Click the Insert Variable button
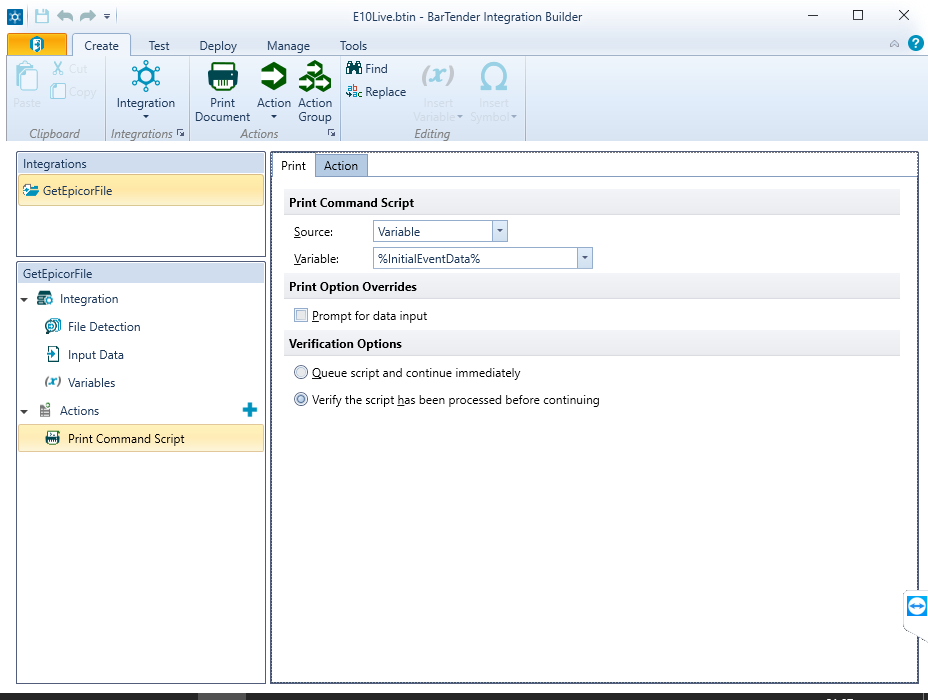 438,92
